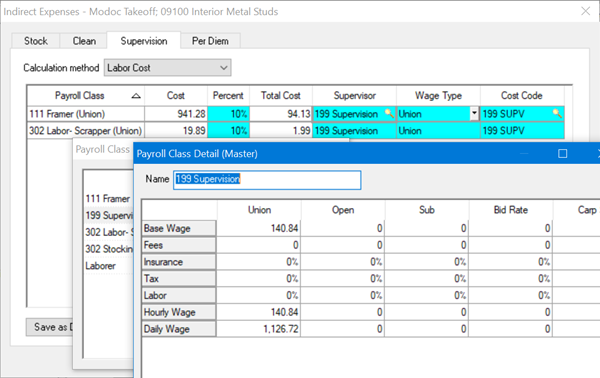Open the Per Diem tab
Viewport: 600px width, 378px height.
(x=210, y=41)
